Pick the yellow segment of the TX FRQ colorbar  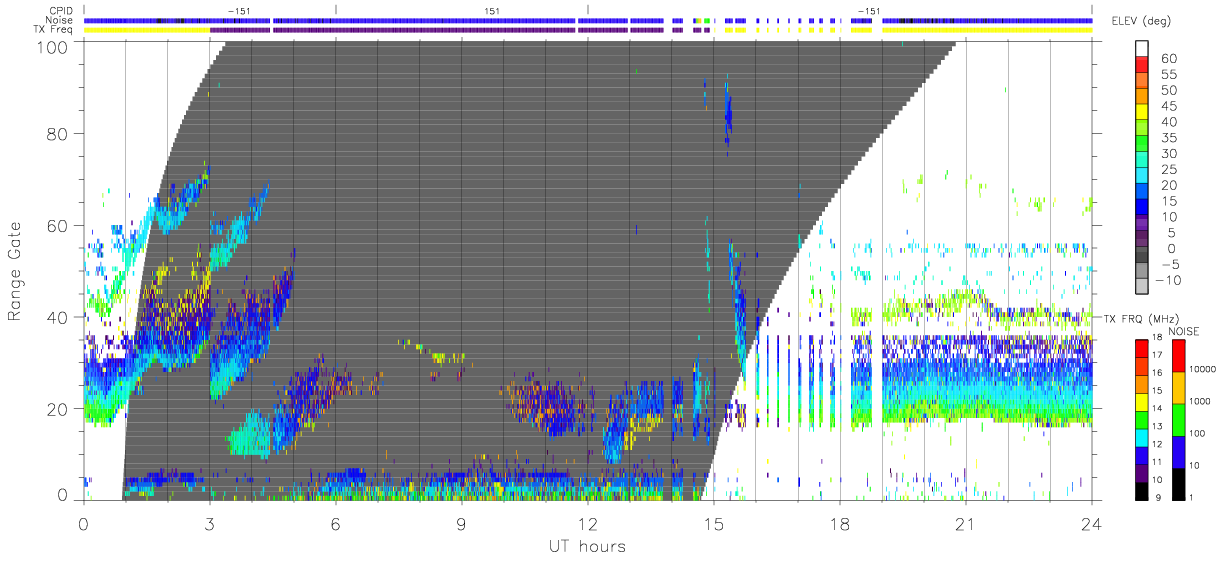(1141, 402)
